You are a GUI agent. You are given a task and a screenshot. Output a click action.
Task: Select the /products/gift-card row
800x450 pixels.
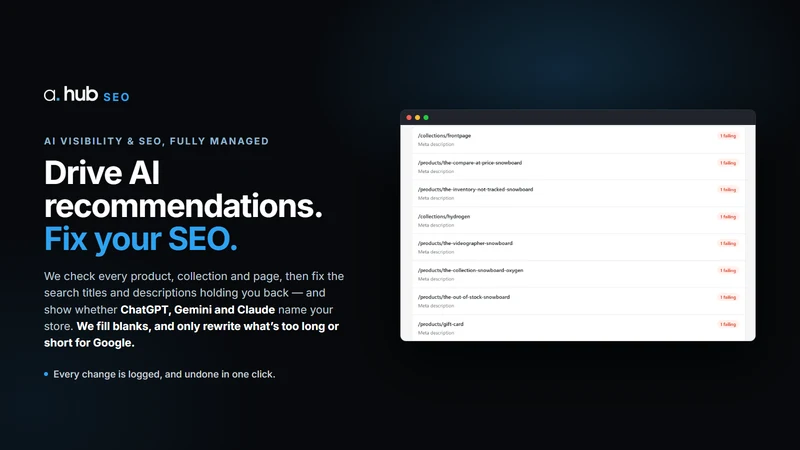click(578, 328)
